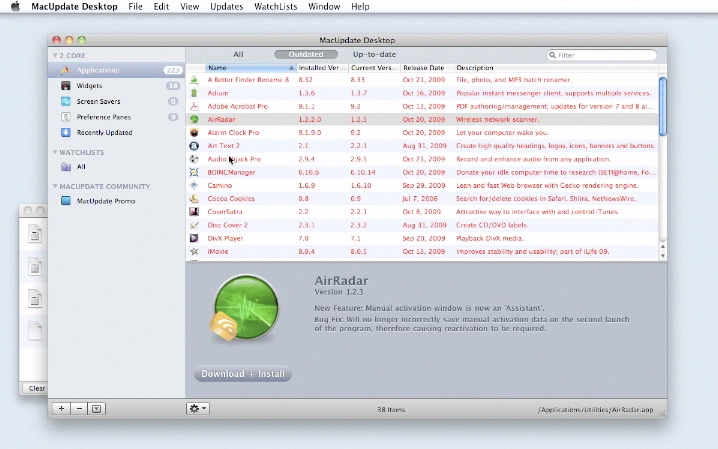Open the gear action dropdown menu
The width and height of the screenshot is (718, 449).
pyautogui.click(x=197, y=408)
